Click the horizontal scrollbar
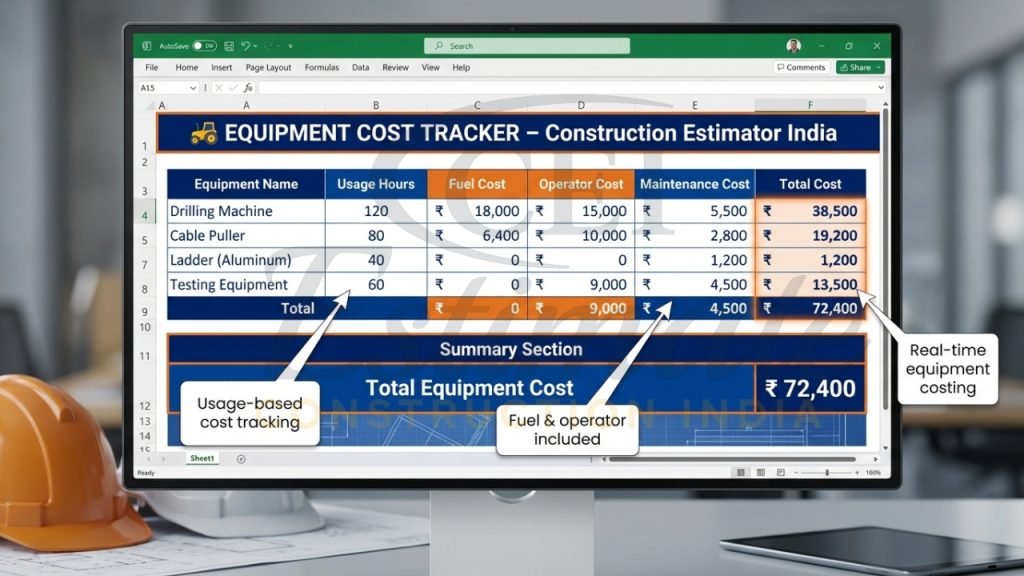 pos(731,459)
